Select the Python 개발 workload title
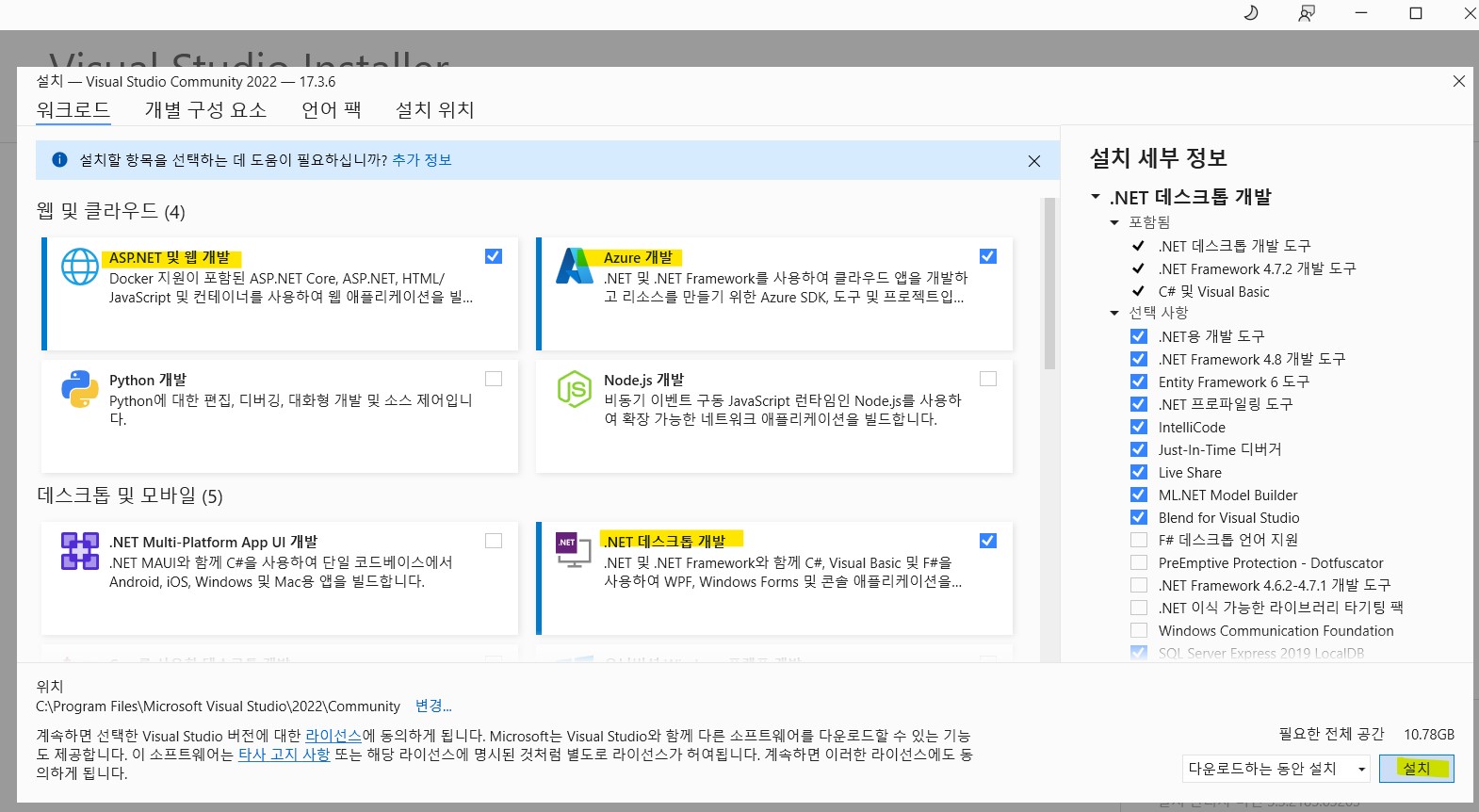The width and height of the screenshot is (1479, 812). pyautogui.click(x=148, y=380)
